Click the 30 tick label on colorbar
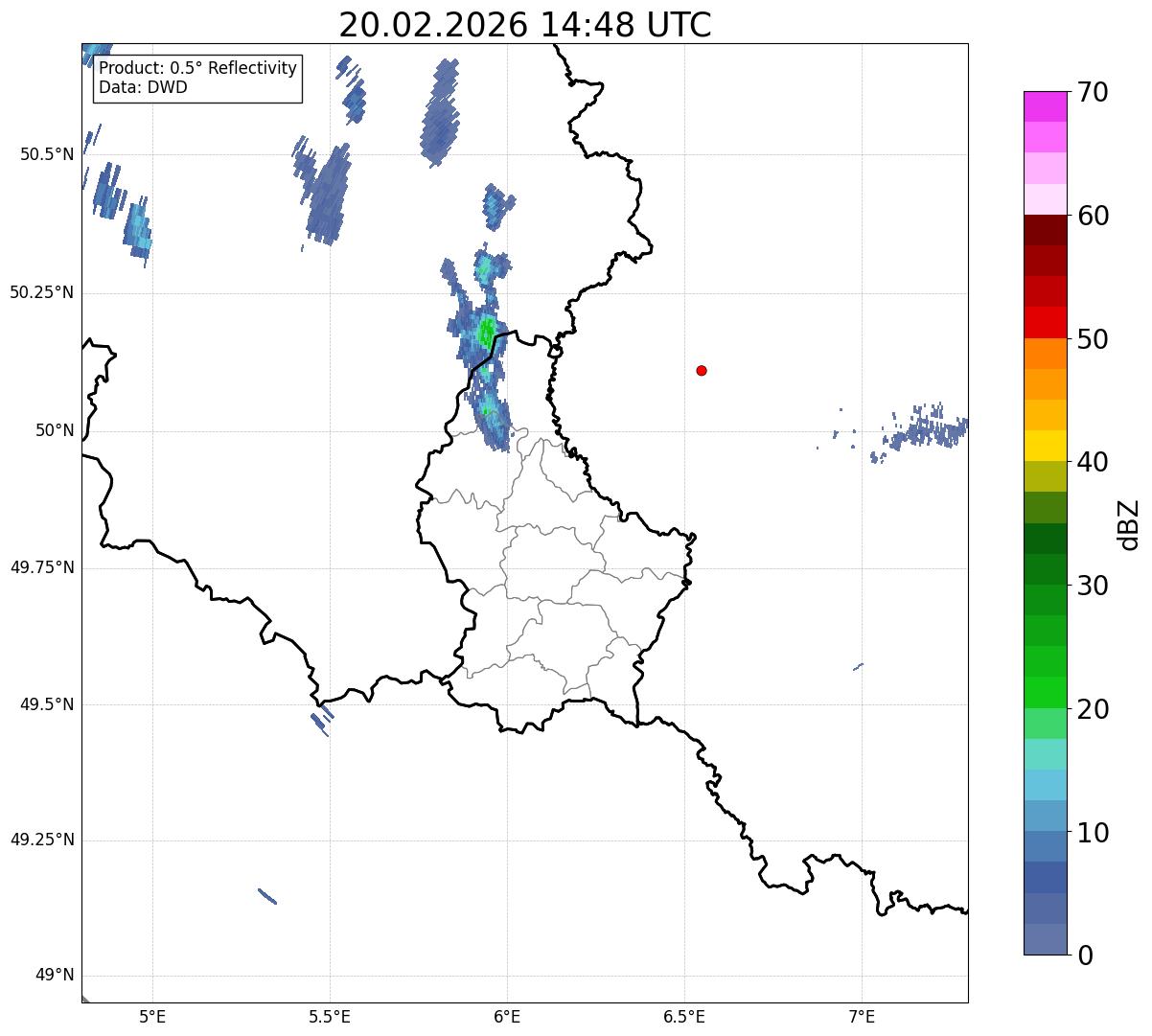Viewport: 1152px width, 1036px height. [1093, 586]
